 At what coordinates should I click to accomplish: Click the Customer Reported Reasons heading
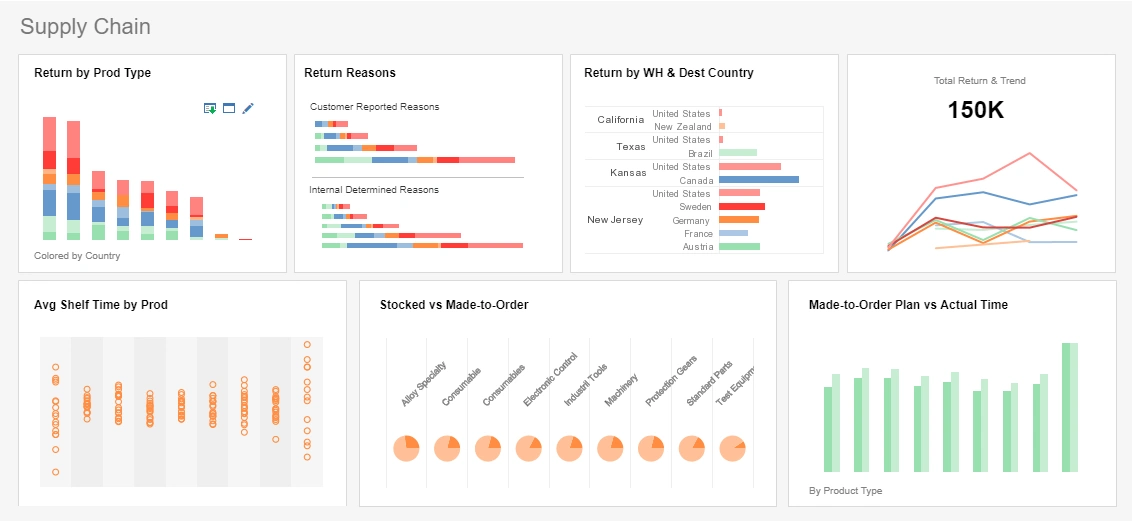[374, 107]
